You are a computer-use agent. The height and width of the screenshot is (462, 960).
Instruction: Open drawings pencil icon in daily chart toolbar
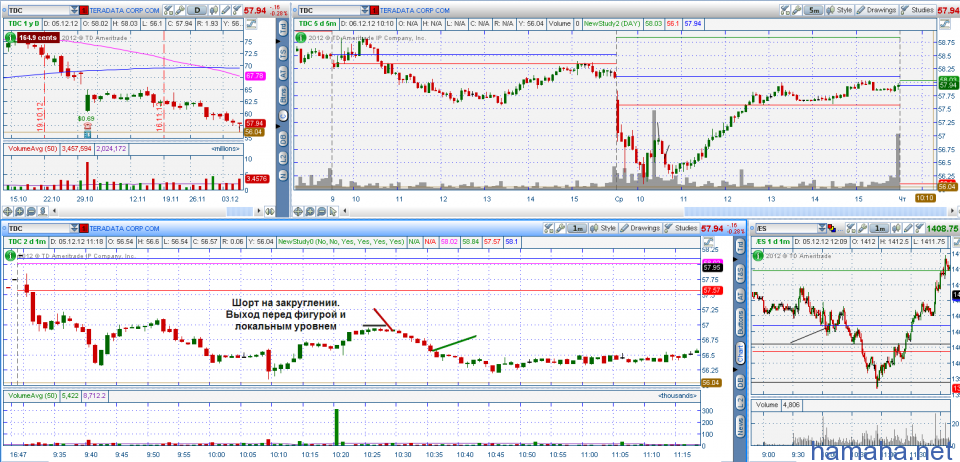point(225,10)
